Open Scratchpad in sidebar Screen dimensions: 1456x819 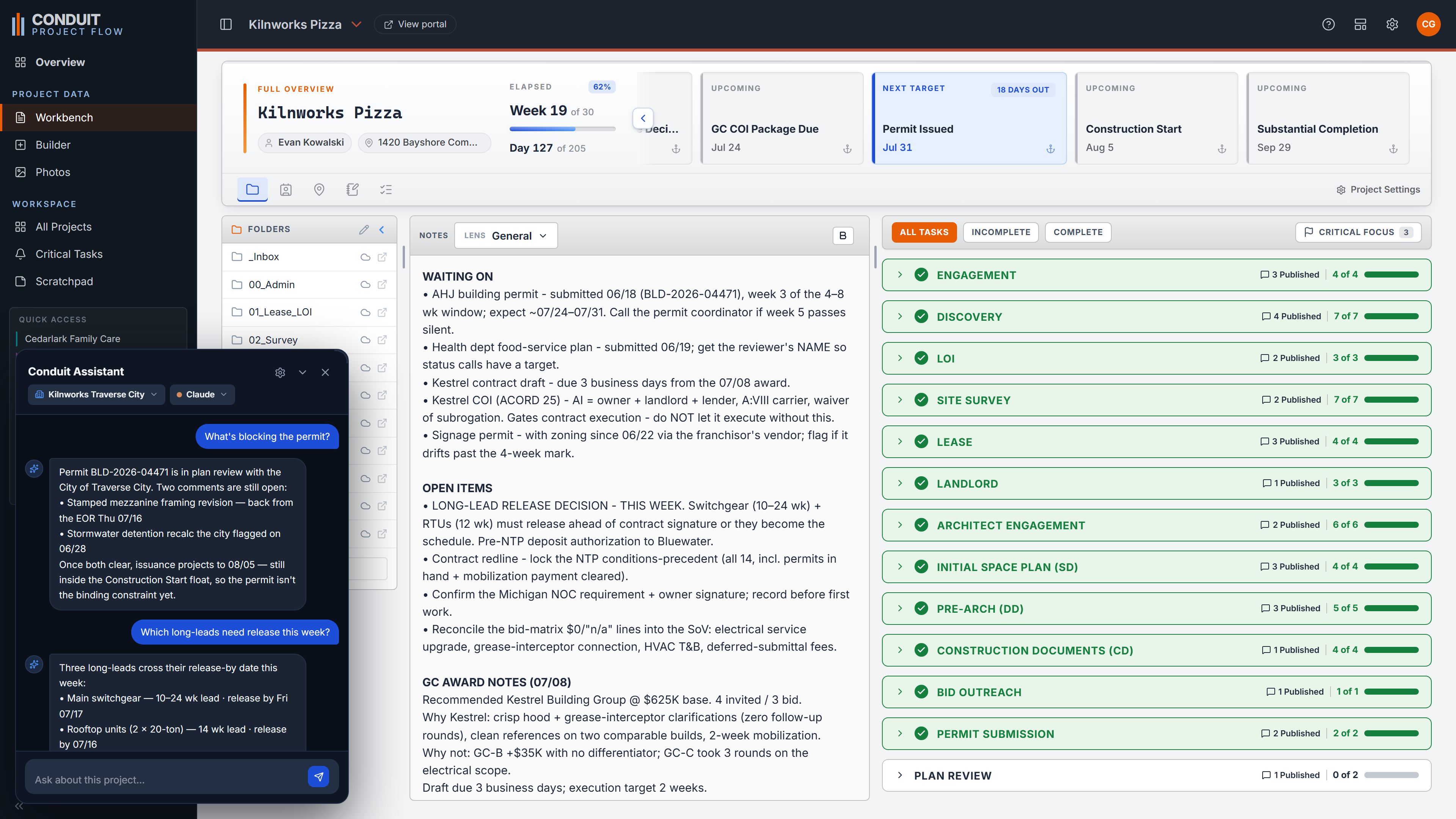click(98, 281)
